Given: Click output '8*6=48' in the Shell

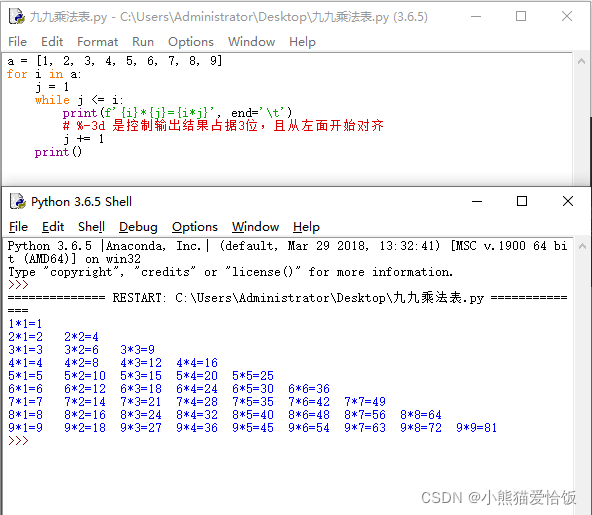Looking at the screenshot, I should [x=309, y=415].
